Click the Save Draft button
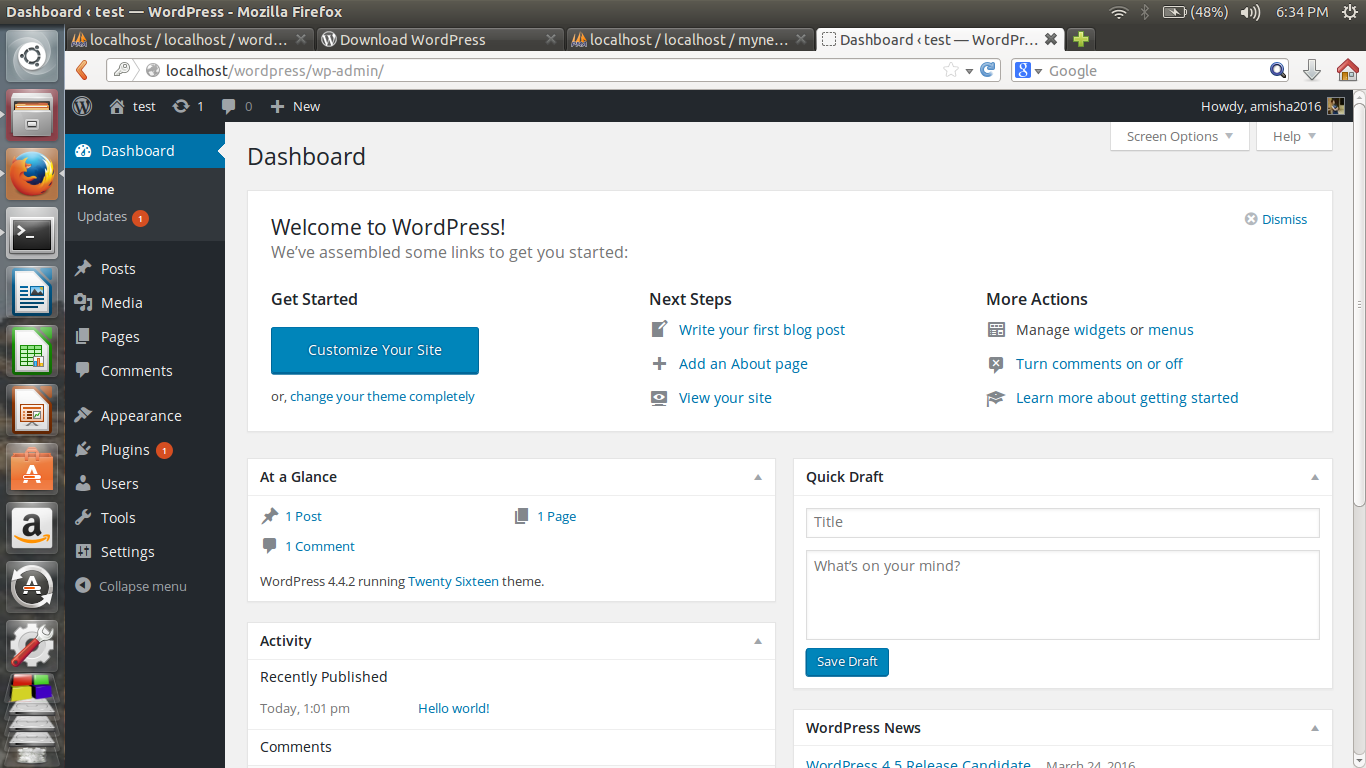1366x768 pixels. point(847,662)
